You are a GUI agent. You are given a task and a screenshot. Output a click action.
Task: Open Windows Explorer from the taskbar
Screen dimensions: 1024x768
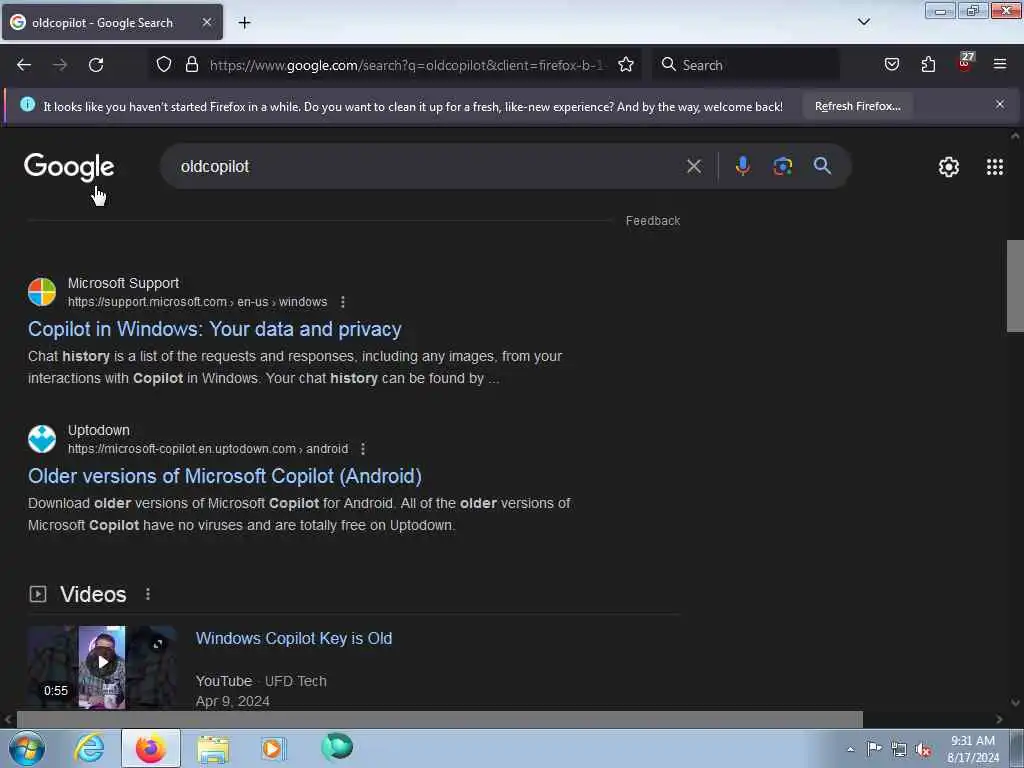(213, 749)
